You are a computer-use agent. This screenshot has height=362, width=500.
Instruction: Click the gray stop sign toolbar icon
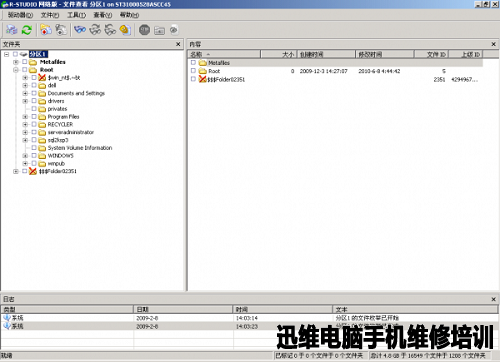pyautogui.click(x=144, y=30)
